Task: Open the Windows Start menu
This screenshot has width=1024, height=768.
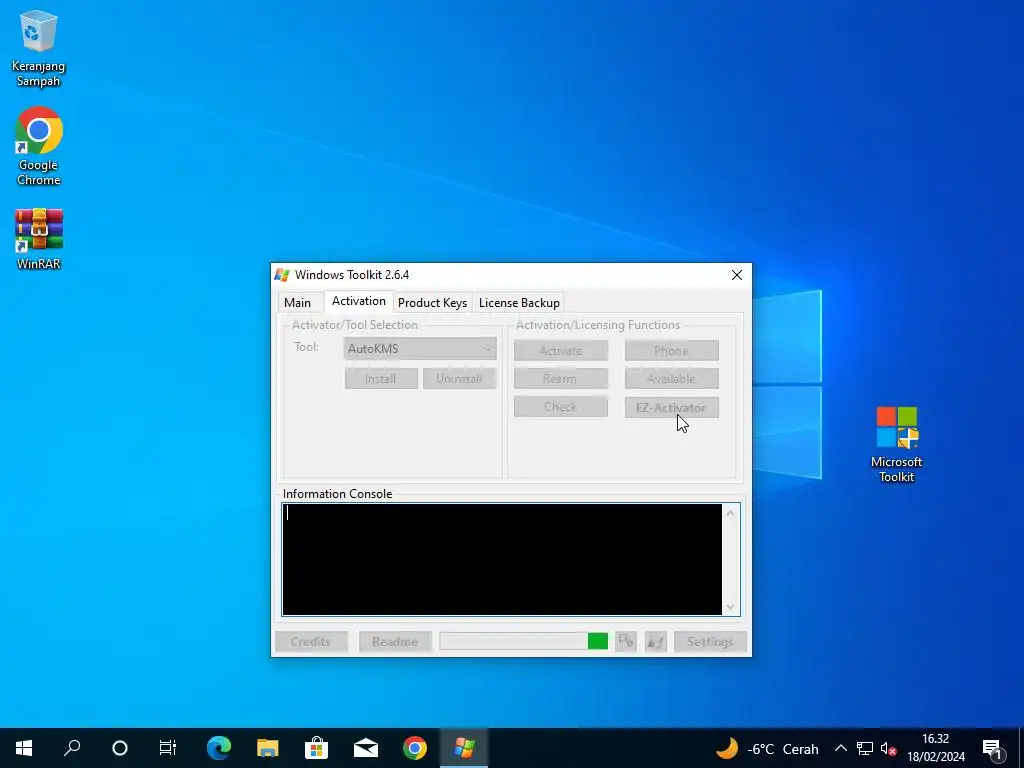Action: pos(24,748)
